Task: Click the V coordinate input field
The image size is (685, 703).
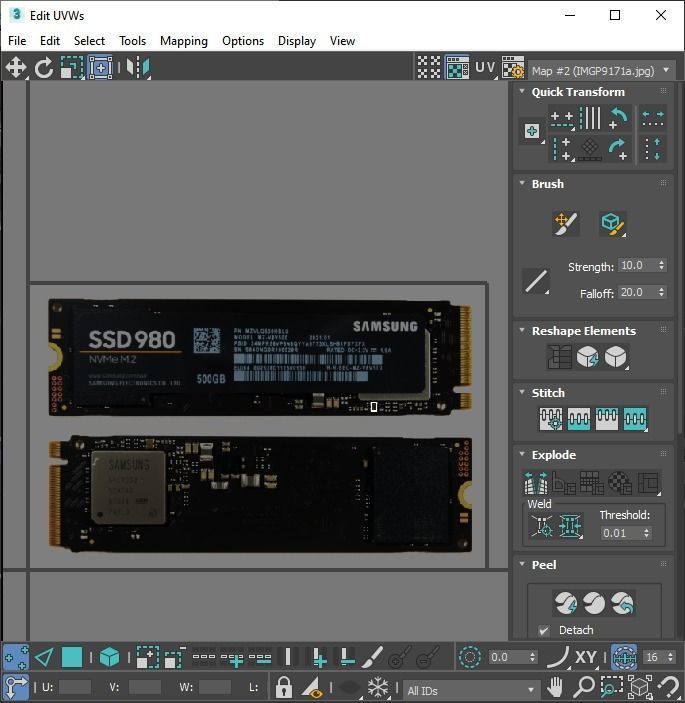Action: point(144,687)
